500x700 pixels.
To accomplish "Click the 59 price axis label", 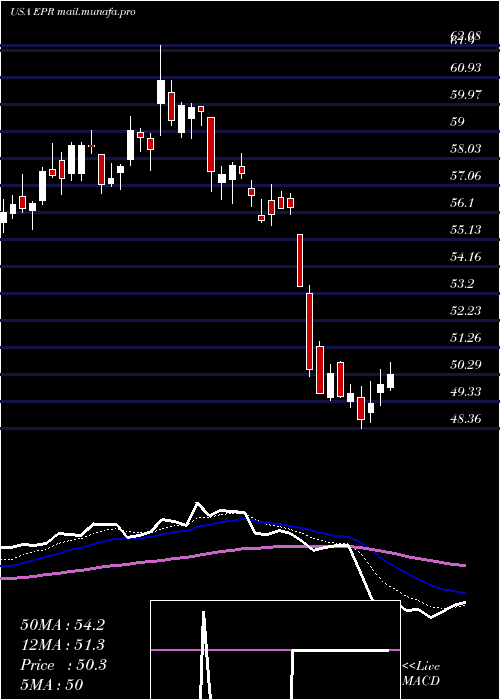I will point(457,122).
